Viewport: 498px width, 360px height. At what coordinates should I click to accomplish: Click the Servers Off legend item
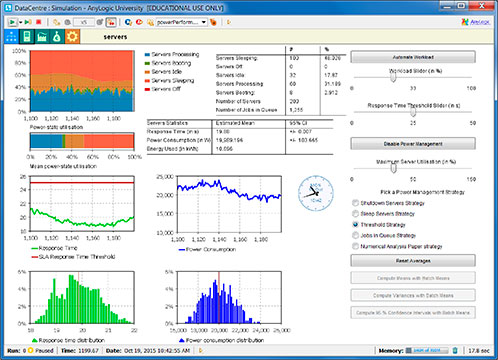(163, 89)
